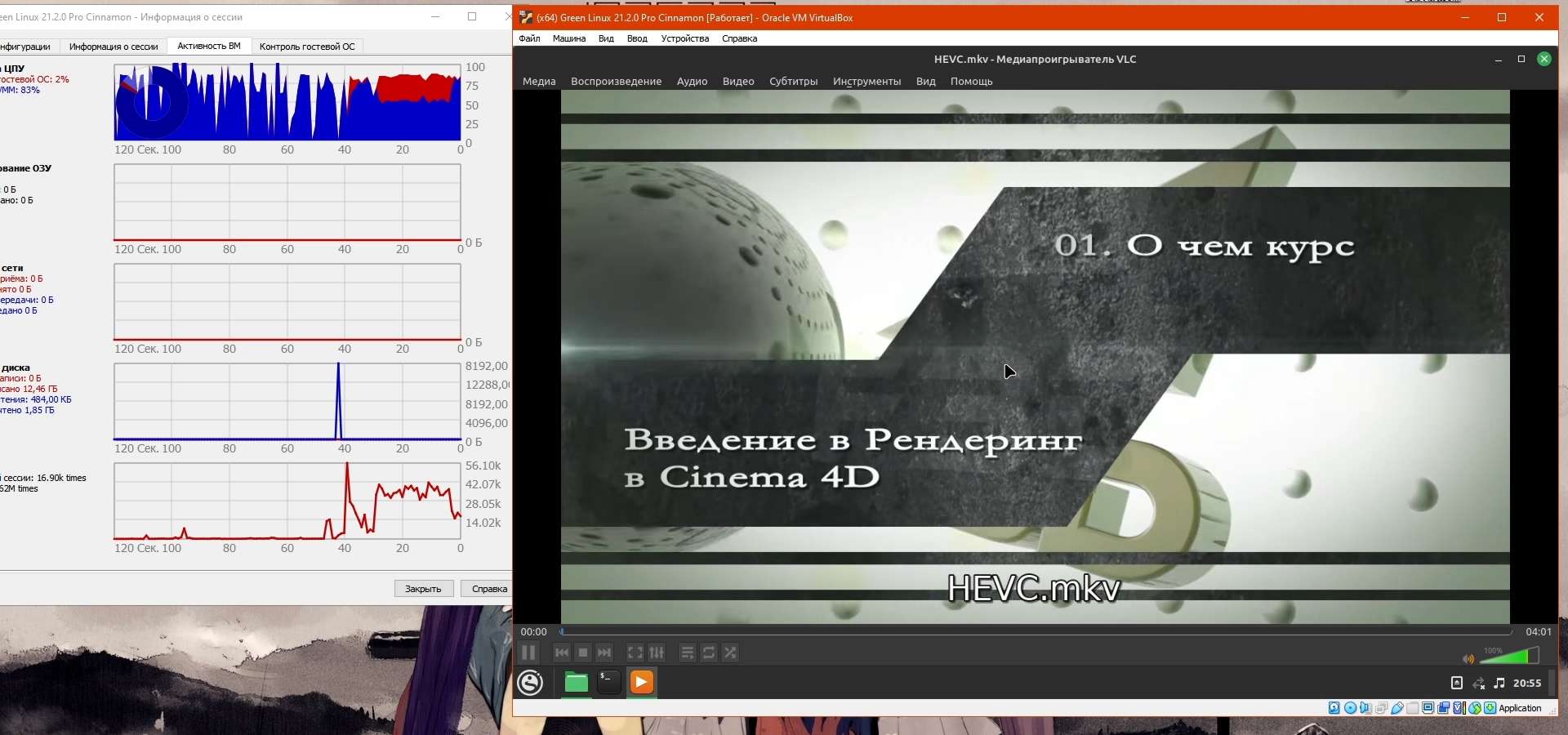Screen dimensions: 1568x735
Task: Click the 'Application' host key label
Action: point(1520,708)
